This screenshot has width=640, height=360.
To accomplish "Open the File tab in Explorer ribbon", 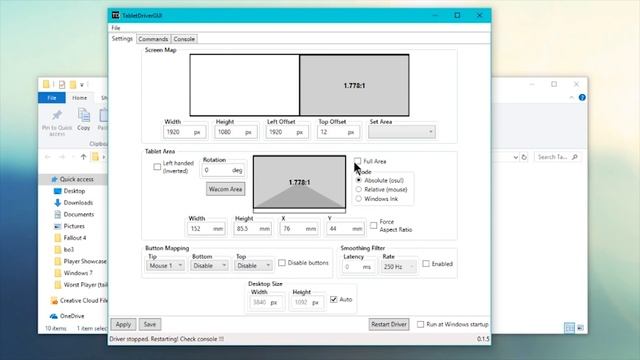I will (51, 98).
